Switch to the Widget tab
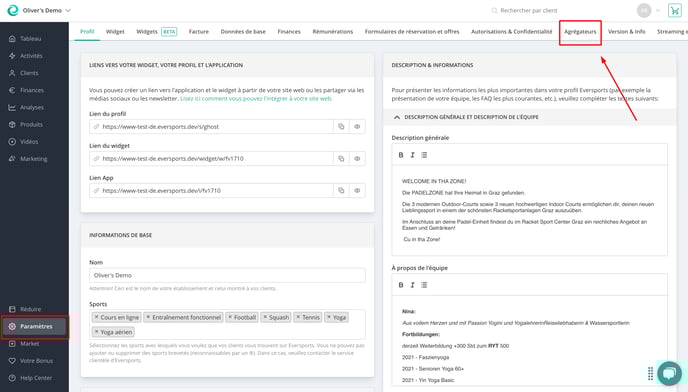This screenshot has width=688, height=392. (x=115, y=32)
